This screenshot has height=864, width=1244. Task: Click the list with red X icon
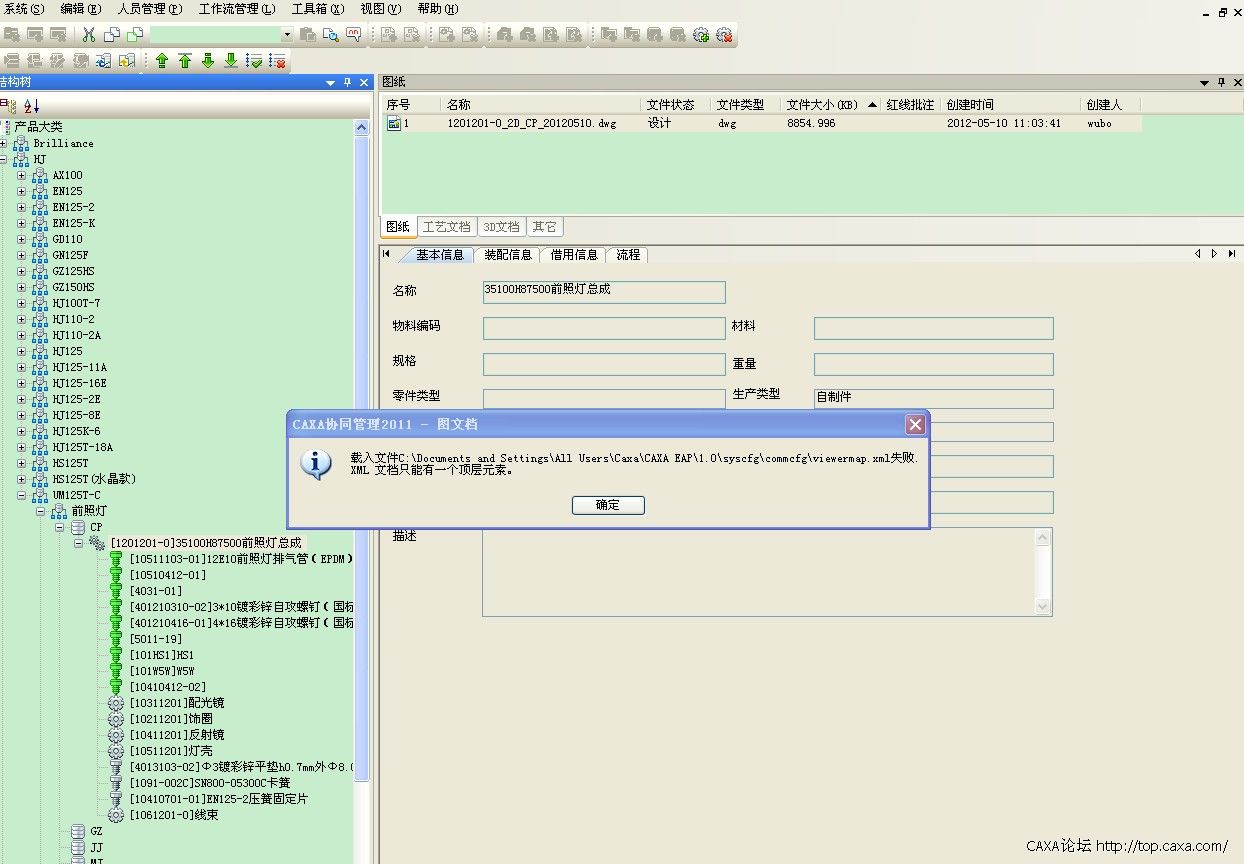[278, 61]
